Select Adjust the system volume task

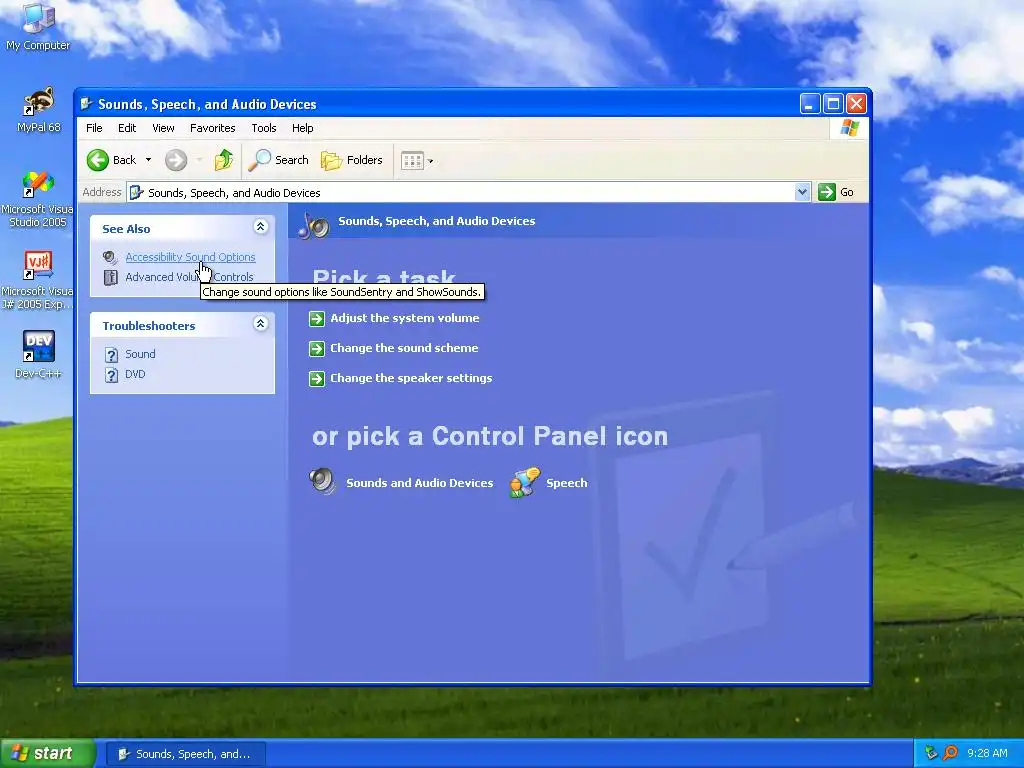click(x=405, y=318)
